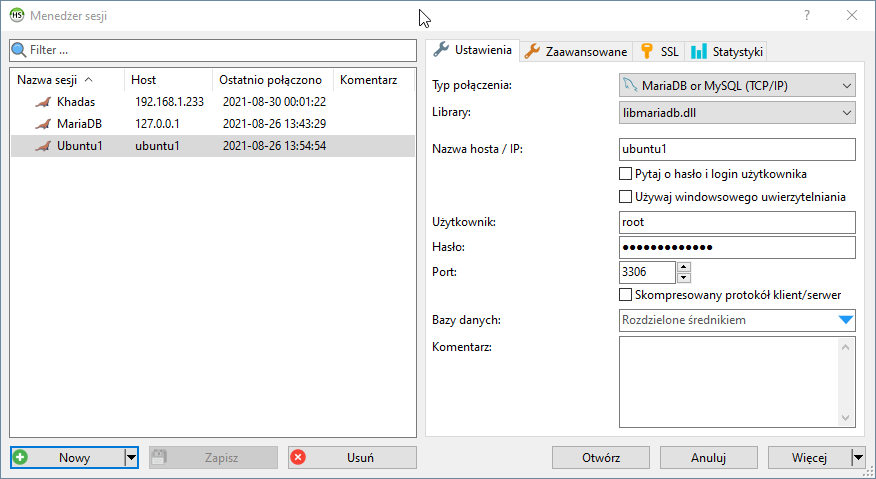Click the red X icon on Usuń

click(298, 457)
